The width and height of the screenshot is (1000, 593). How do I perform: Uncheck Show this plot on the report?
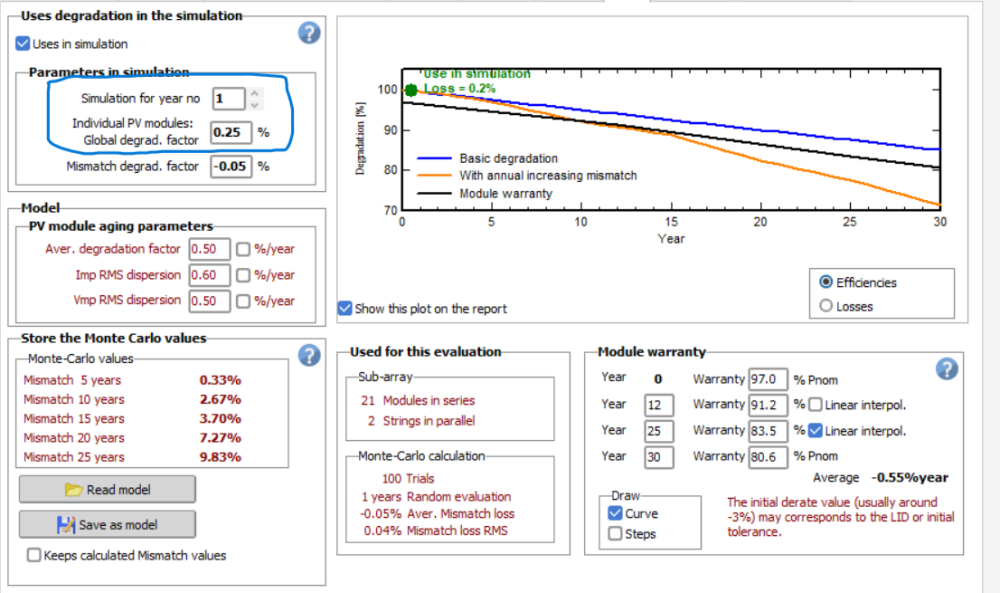[x=345, y=309]
